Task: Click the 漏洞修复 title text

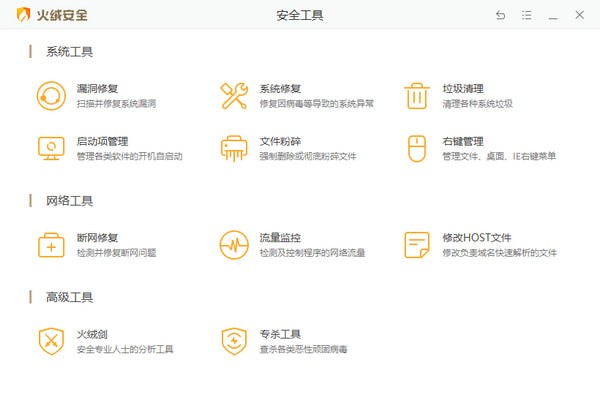Action: (x=97, y=88)
